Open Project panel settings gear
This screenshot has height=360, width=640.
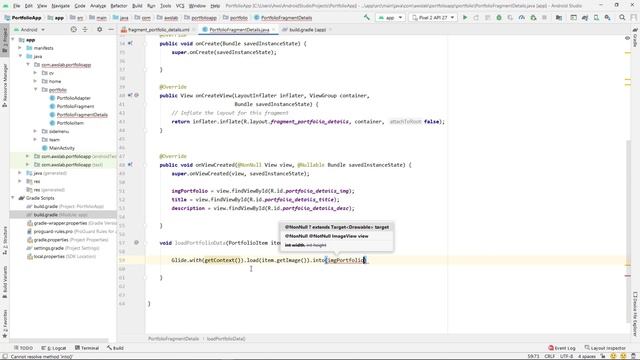coord(99,29)
